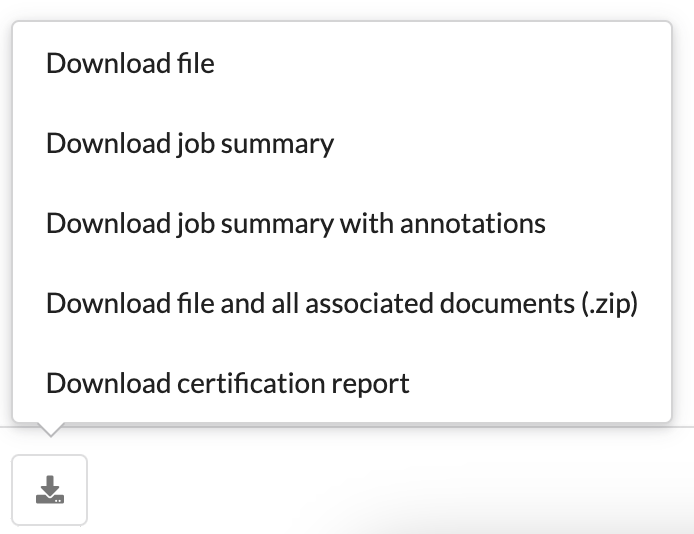
Task: Select the last option, certification report
Action: coord(342,383)
